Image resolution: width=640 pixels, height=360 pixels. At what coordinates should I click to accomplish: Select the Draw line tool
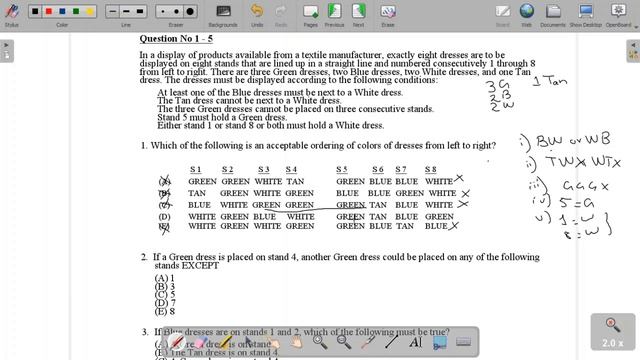click(392, 342)
